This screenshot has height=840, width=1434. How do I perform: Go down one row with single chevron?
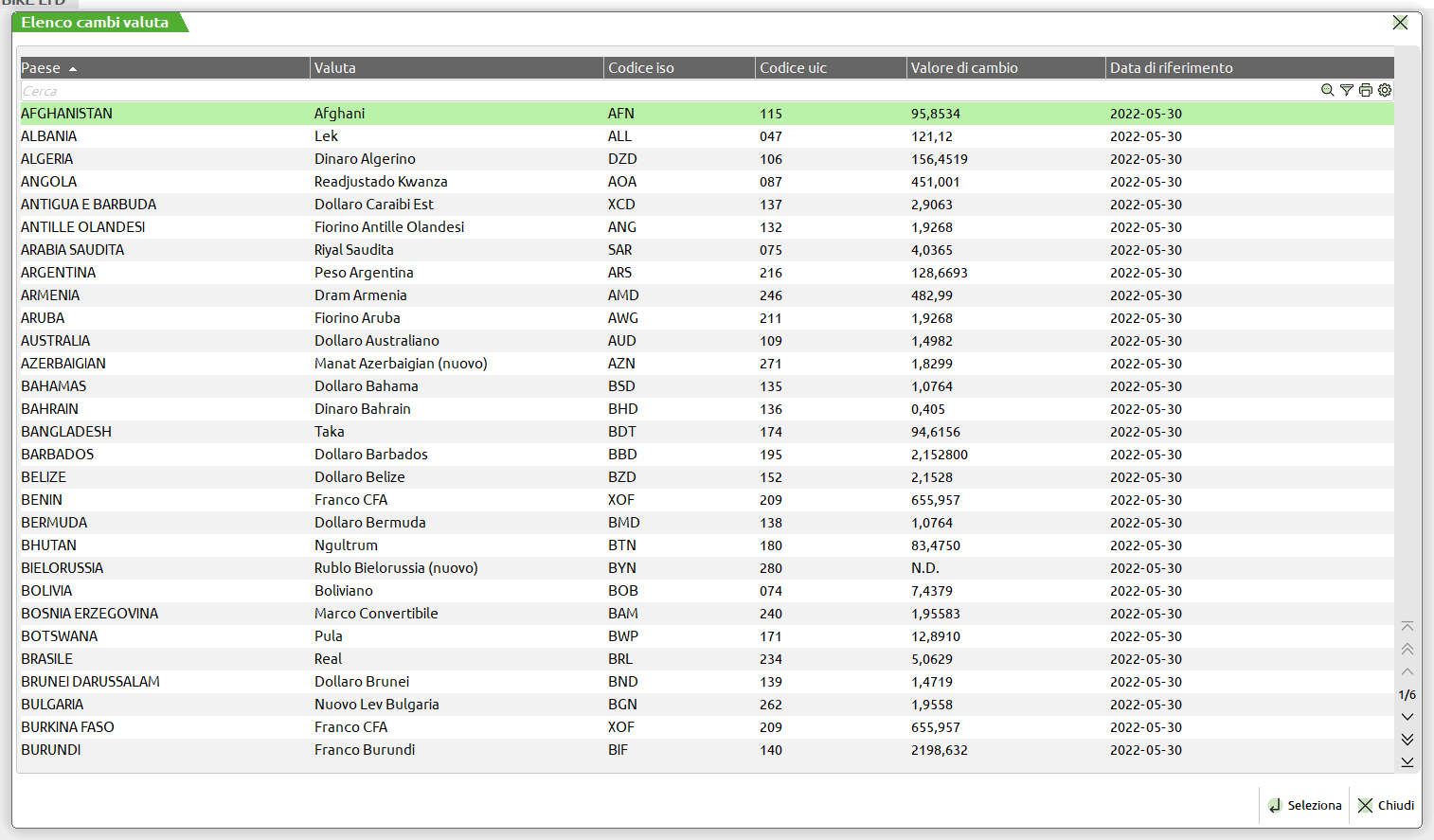coord(1407,717)
